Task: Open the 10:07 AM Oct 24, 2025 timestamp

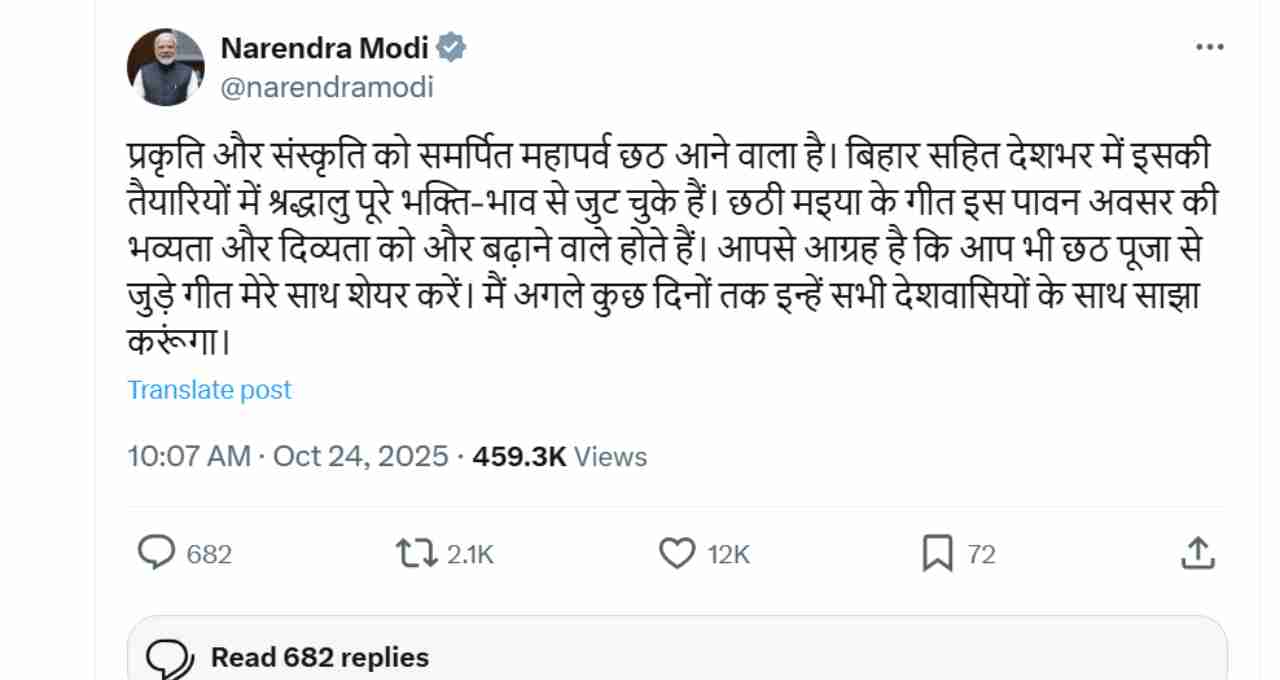Action: [288, 457]
